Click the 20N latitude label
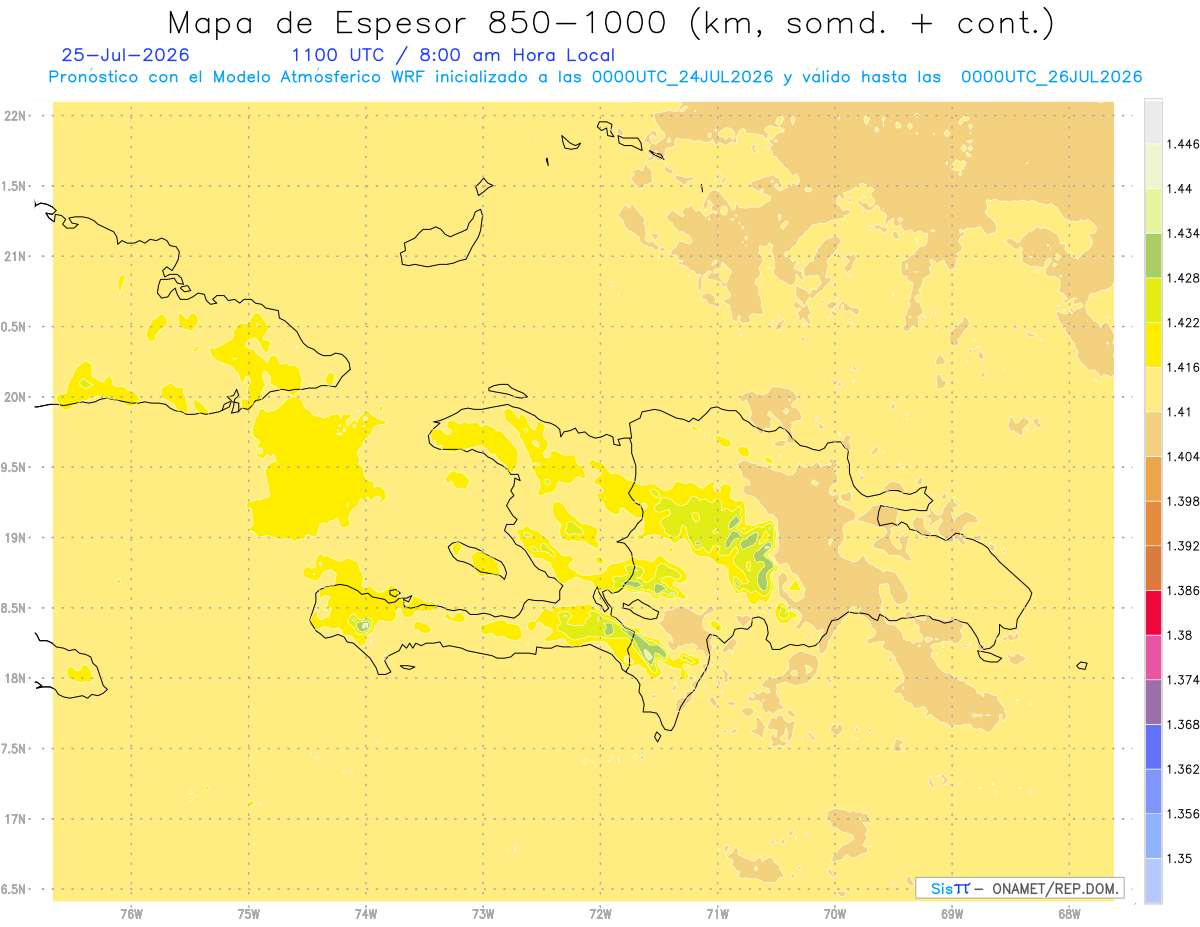Image resolution: width=1200 pixels, height=927 pixels. click(16, 397)
